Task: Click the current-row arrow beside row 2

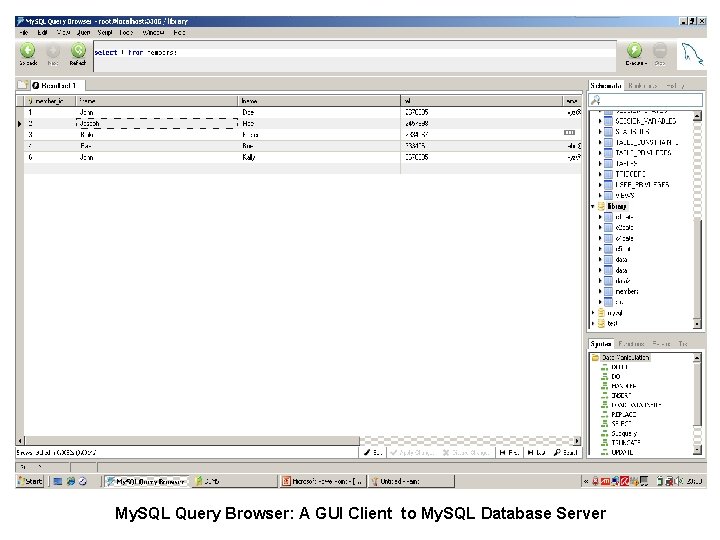Action: click(20, 124)
